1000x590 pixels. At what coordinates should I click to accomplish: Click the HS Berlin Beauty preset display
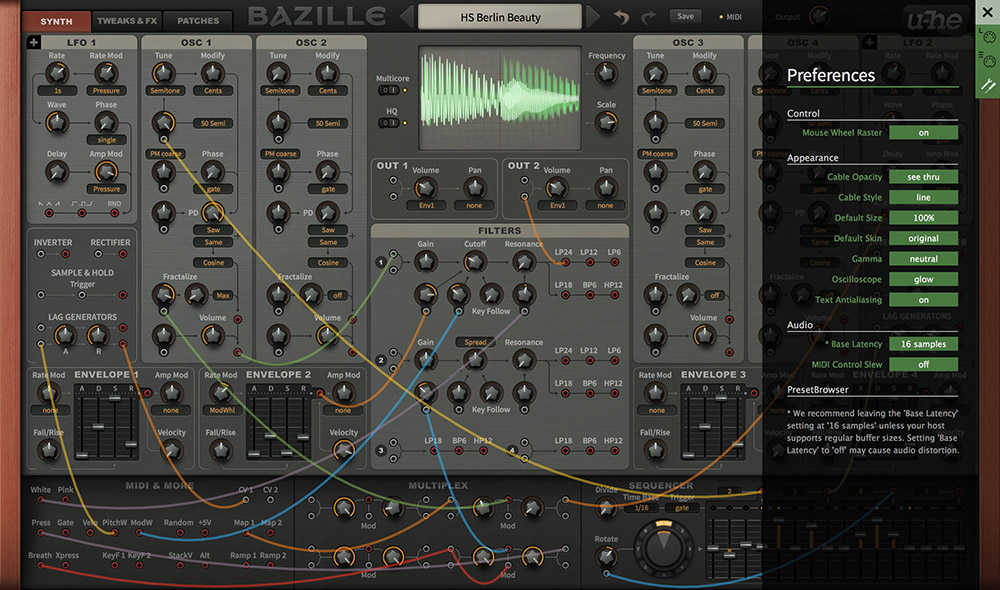pyautogui.click(x=500, y=17)
